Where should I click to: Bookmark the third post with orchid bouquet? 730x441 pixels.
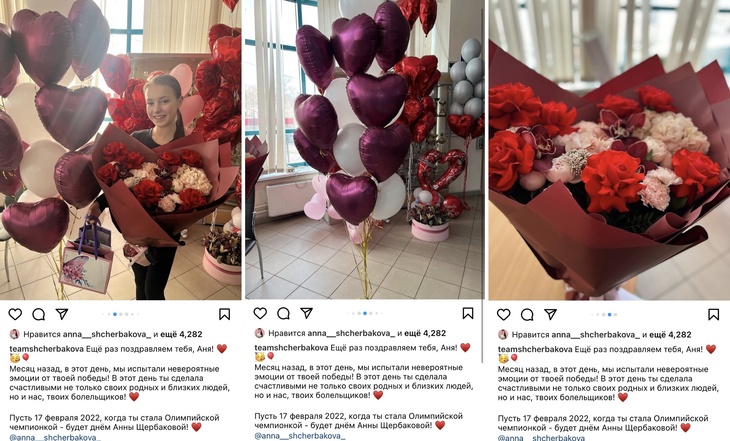pyautogui.click(x=713, y=314)
